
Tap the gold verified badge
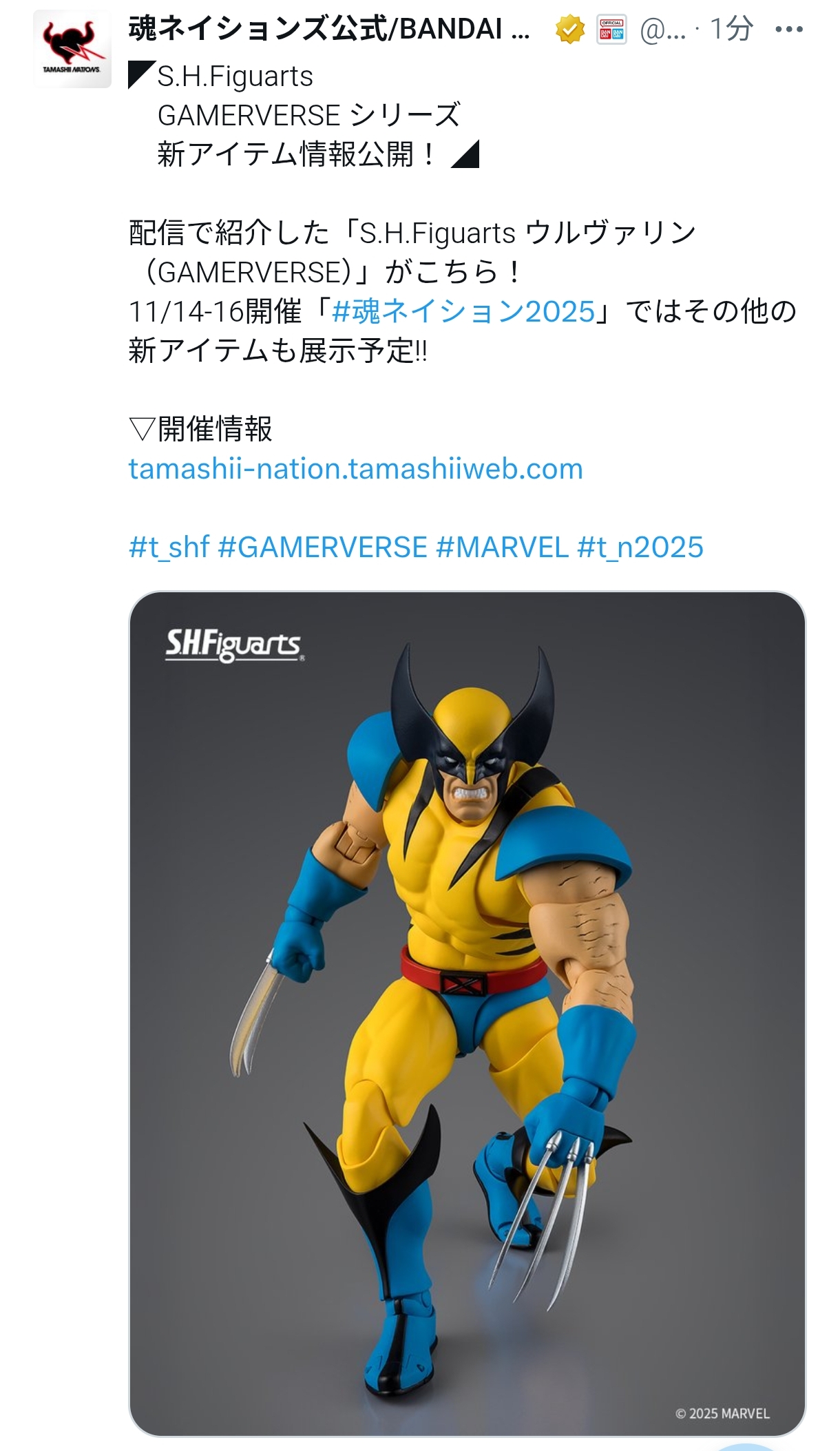tap(570, 30)
